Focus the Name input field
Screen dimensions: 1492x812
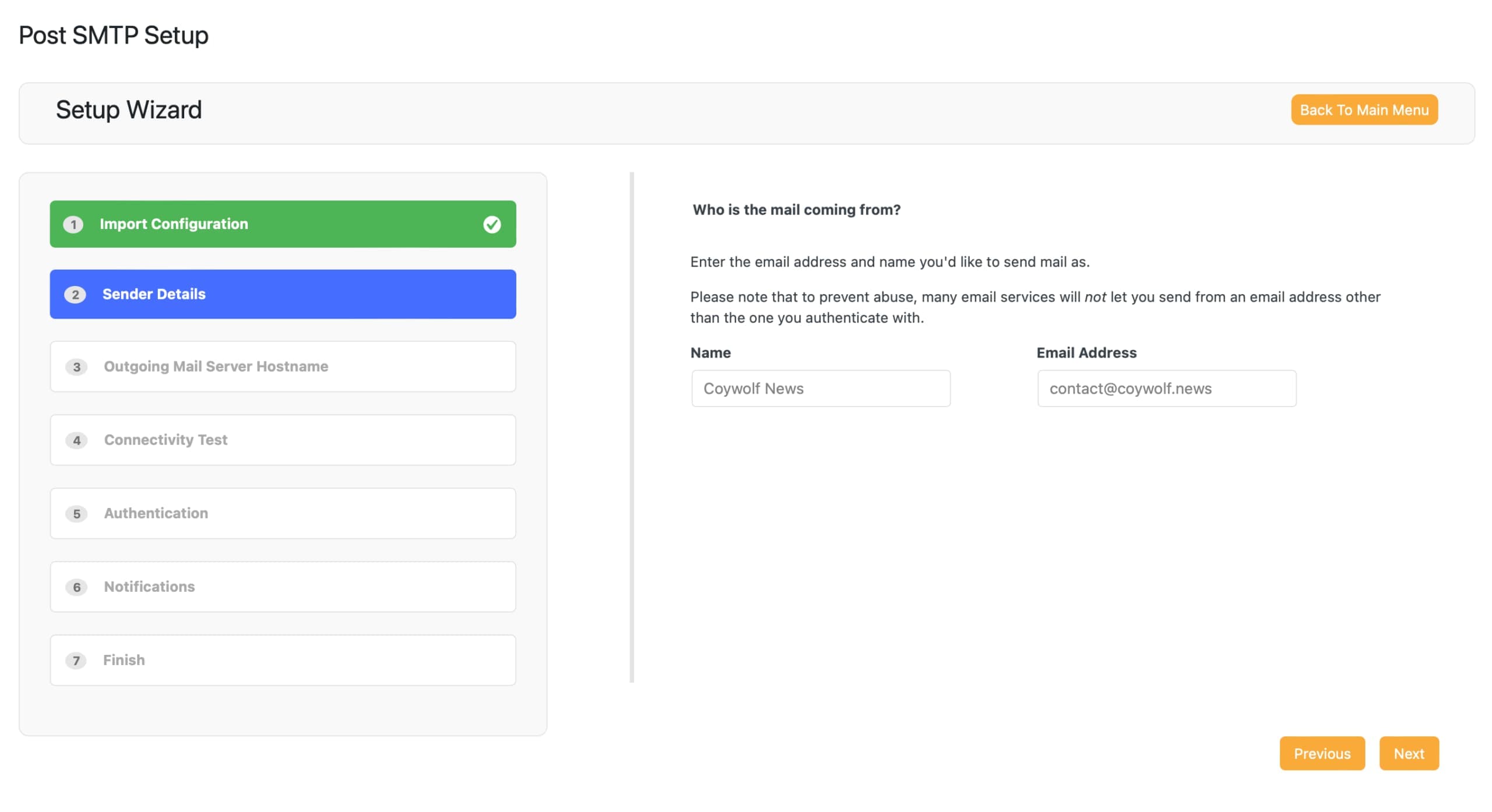tap(821, 389)
